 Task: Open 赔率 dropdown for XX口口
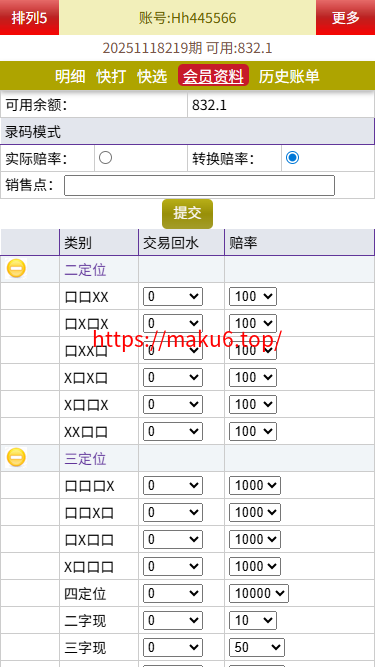tap(253, 431)
